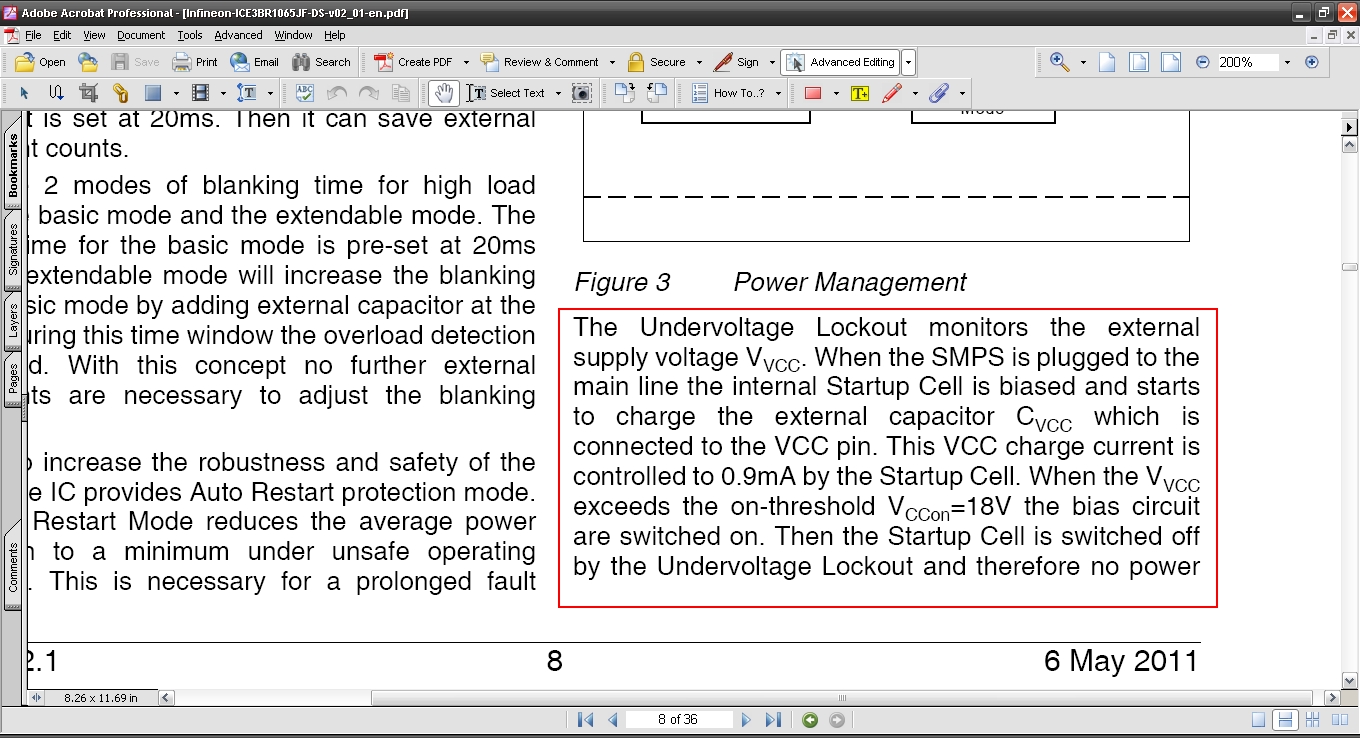The height and width of the screenshot is (738, 1360).
Task: Choose the Select Object arrow tool
Action: coord(25,93)
